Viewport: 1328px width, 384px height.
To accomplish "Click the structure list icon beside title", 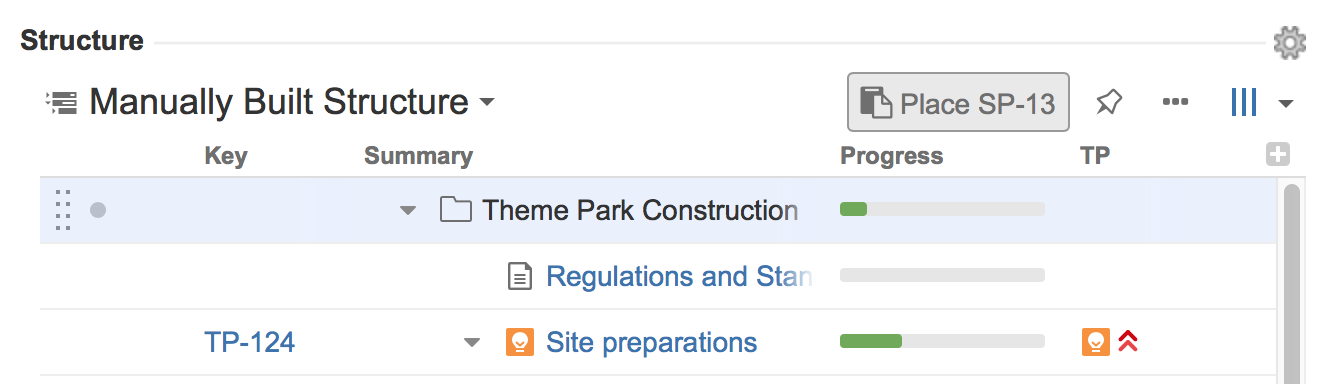I will (61, 102).
